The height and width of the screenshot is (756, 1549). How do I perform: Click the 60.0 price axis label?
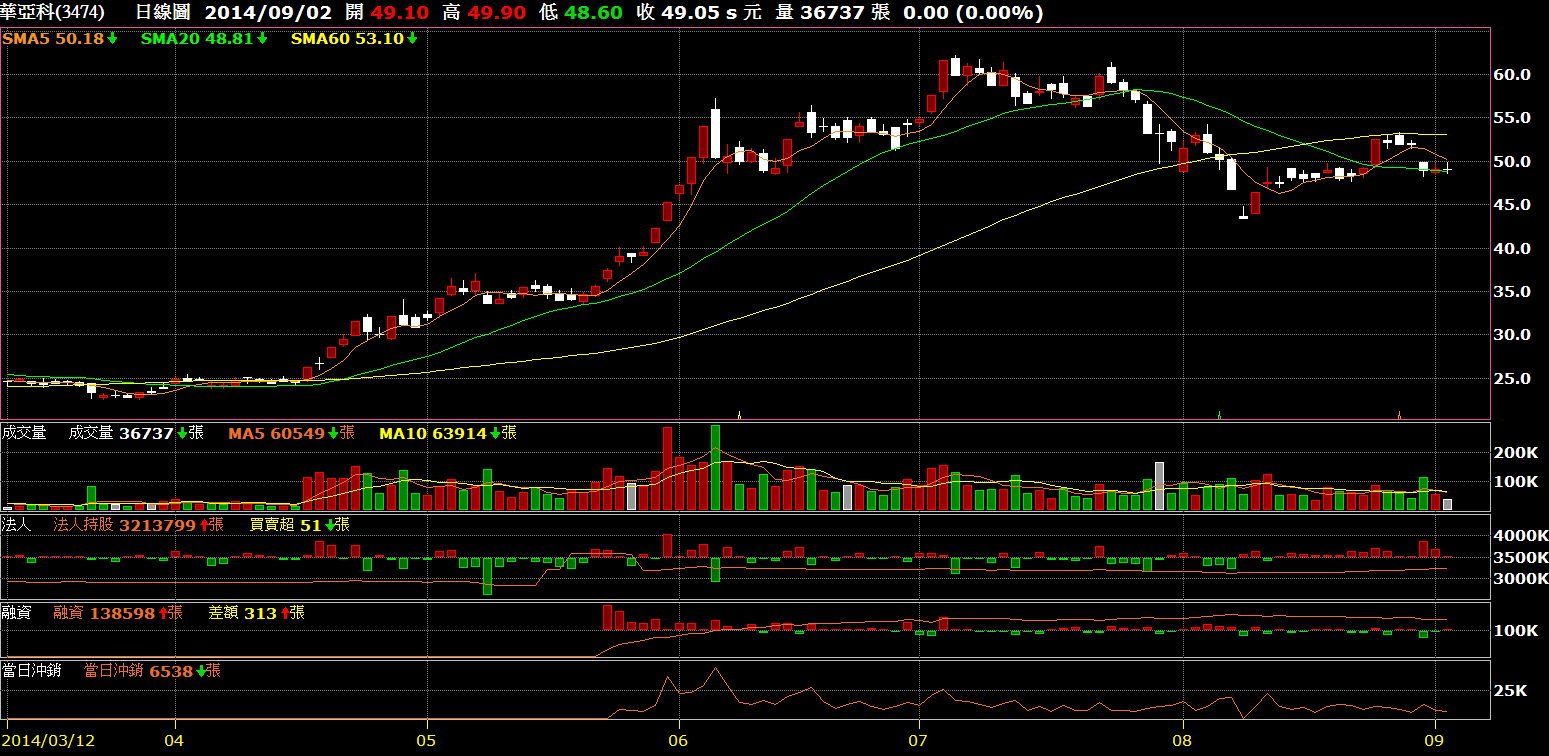tap(1512, 75)
